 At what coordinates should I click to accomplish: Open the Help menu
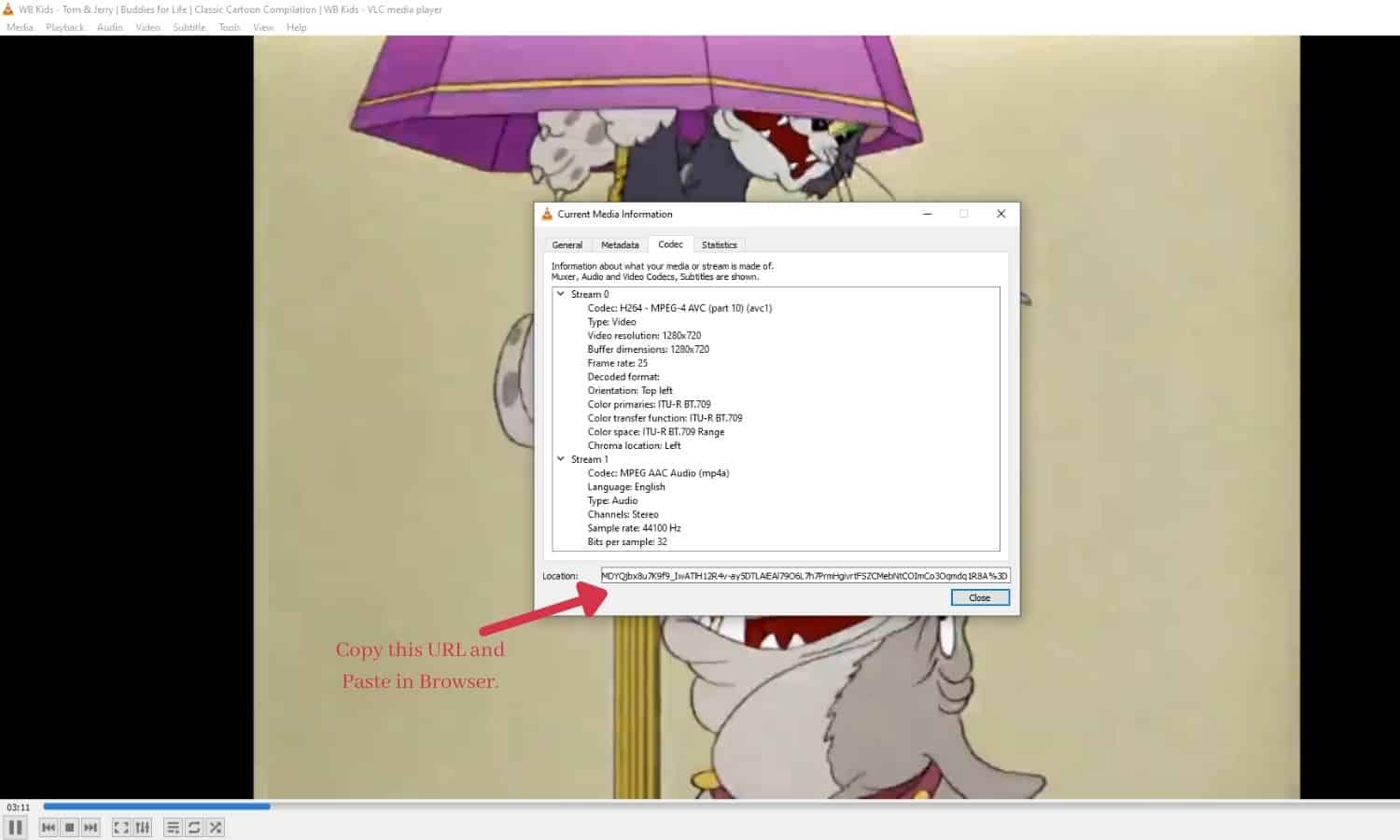coord(297,27)
